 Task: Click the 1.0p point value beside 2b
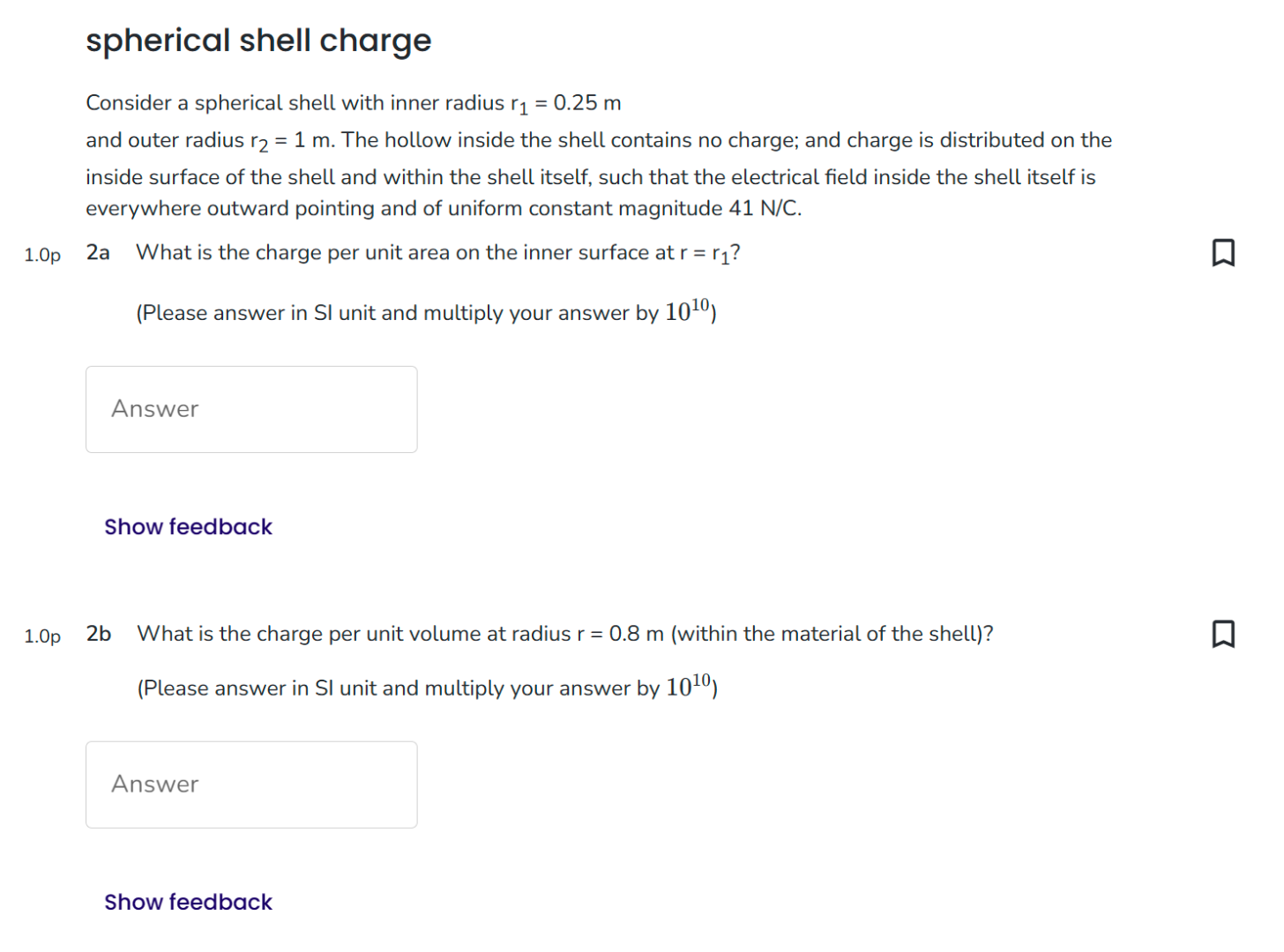[41, 636]
